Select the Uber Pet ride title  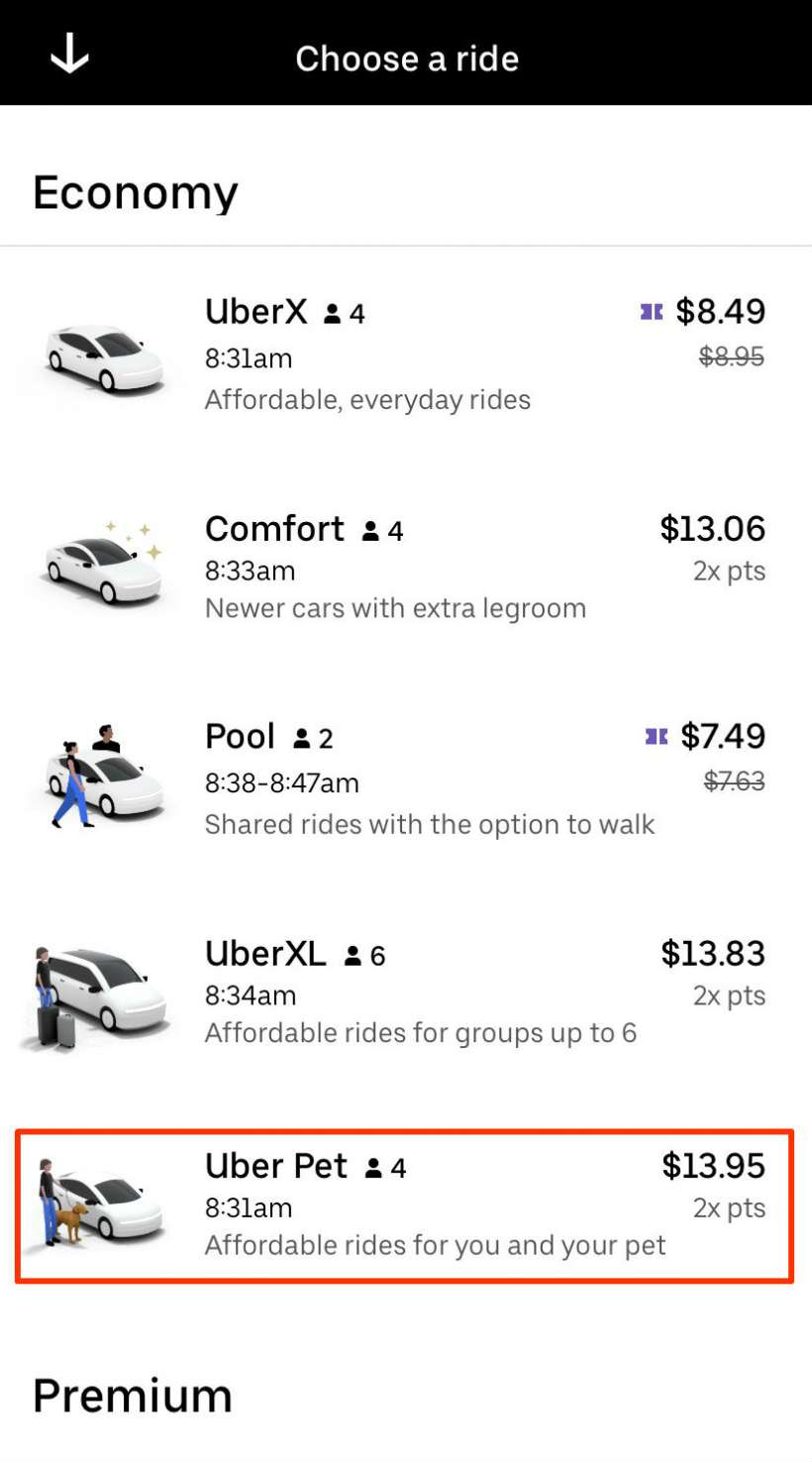coord(275,1166)
